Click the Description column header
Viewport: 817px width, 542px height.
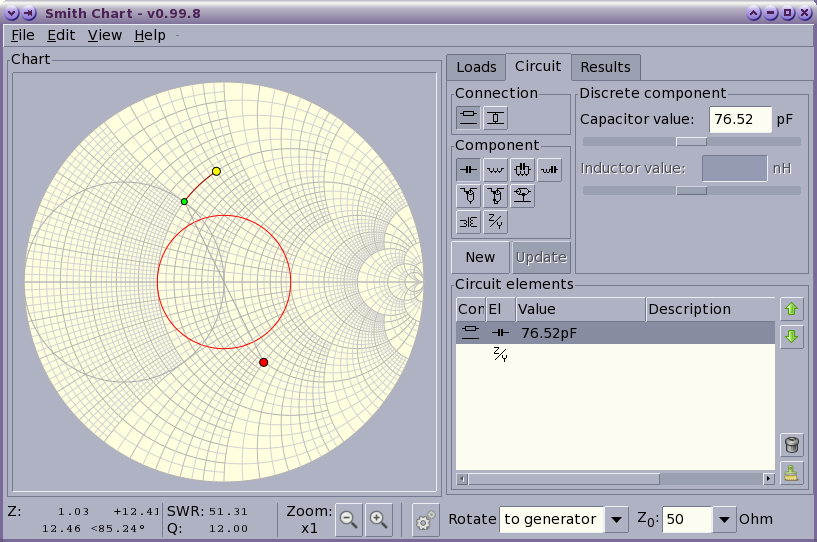pyautogui.click(x=710, y=309)
